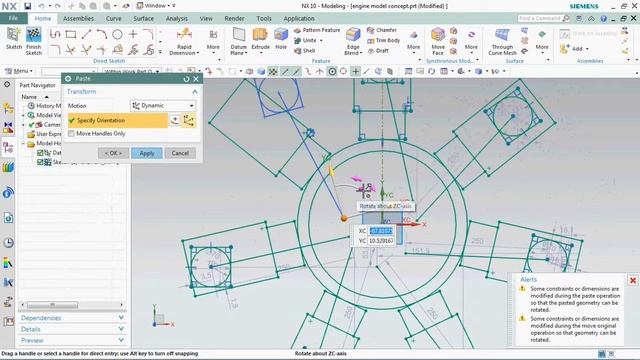Screen dimensions: 640x360
Task: Click the point dialog icon beside Specify Orientation
Action: 175,120
